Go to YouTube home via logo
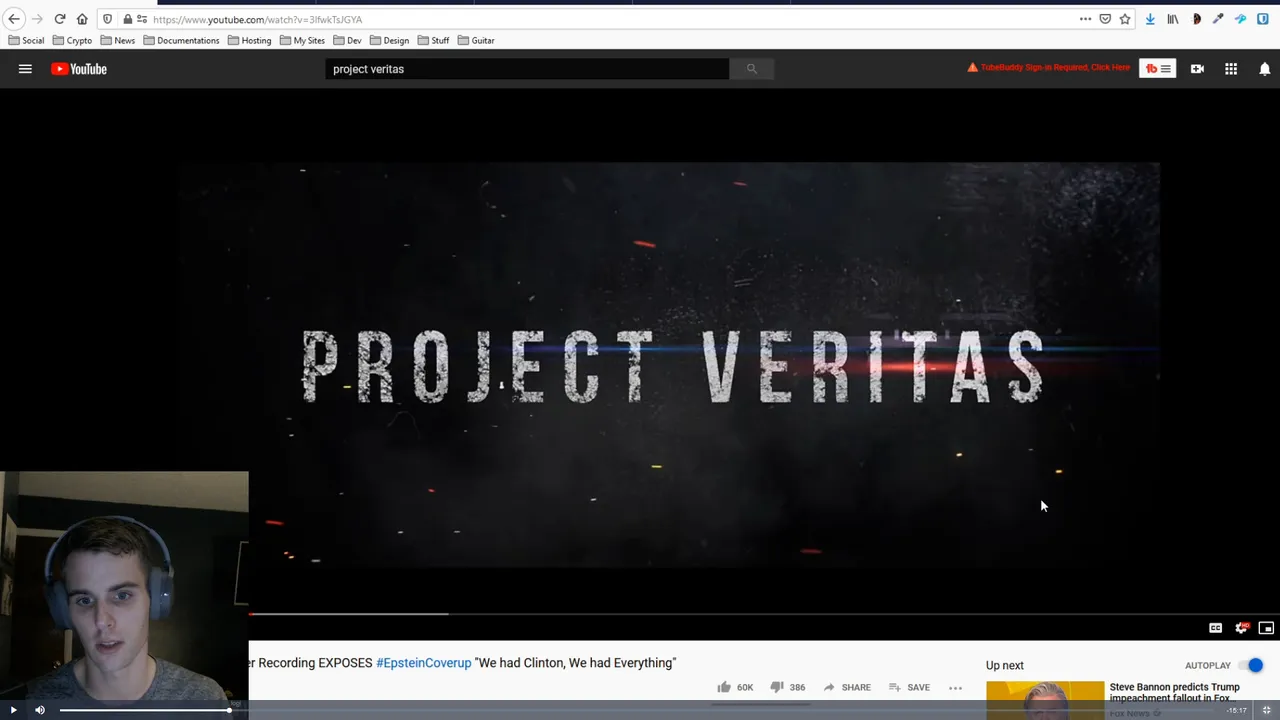This screenshot has width=1280, height=720. pos(79,69)
